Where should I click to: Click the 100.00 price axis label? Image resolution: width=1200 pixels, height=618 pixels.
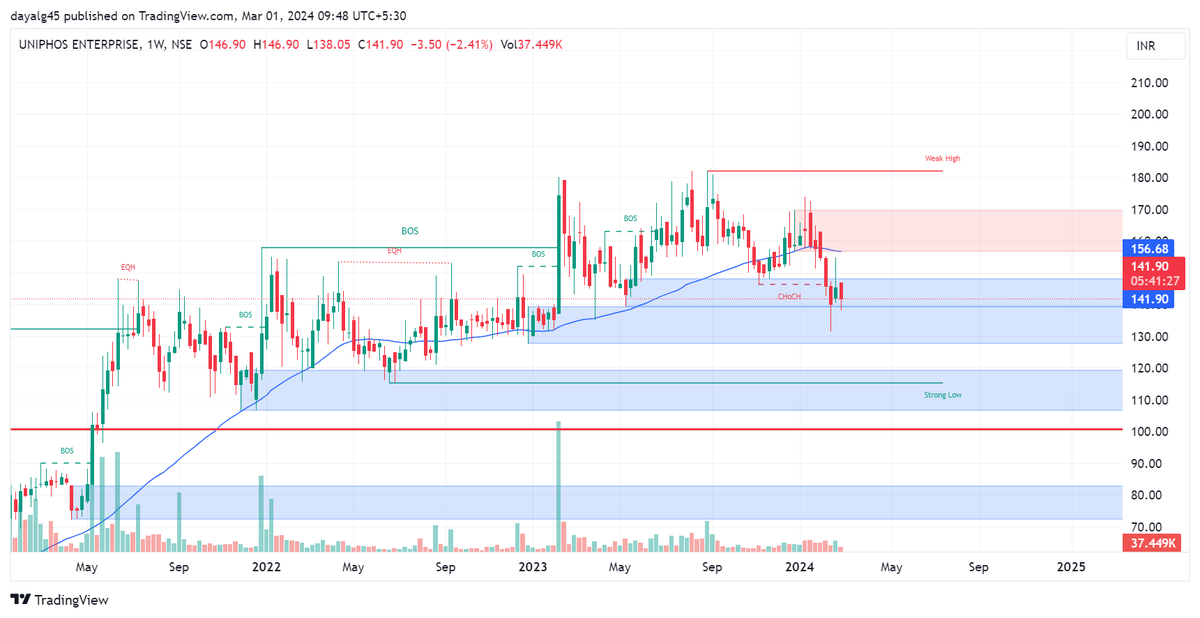tap(1150, 432)
